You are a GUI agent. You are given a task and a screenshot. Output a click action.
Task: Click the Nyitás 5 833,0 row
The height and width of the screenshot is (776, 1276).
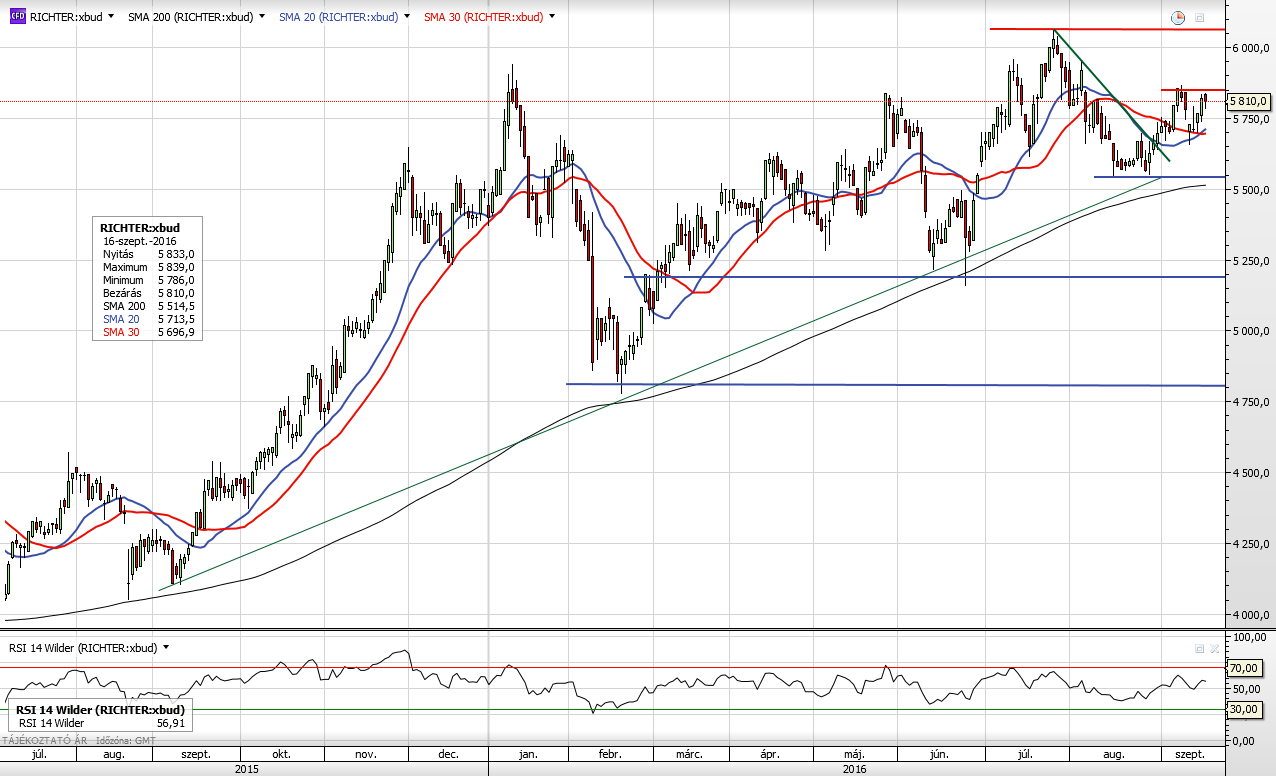pos(148,255)
